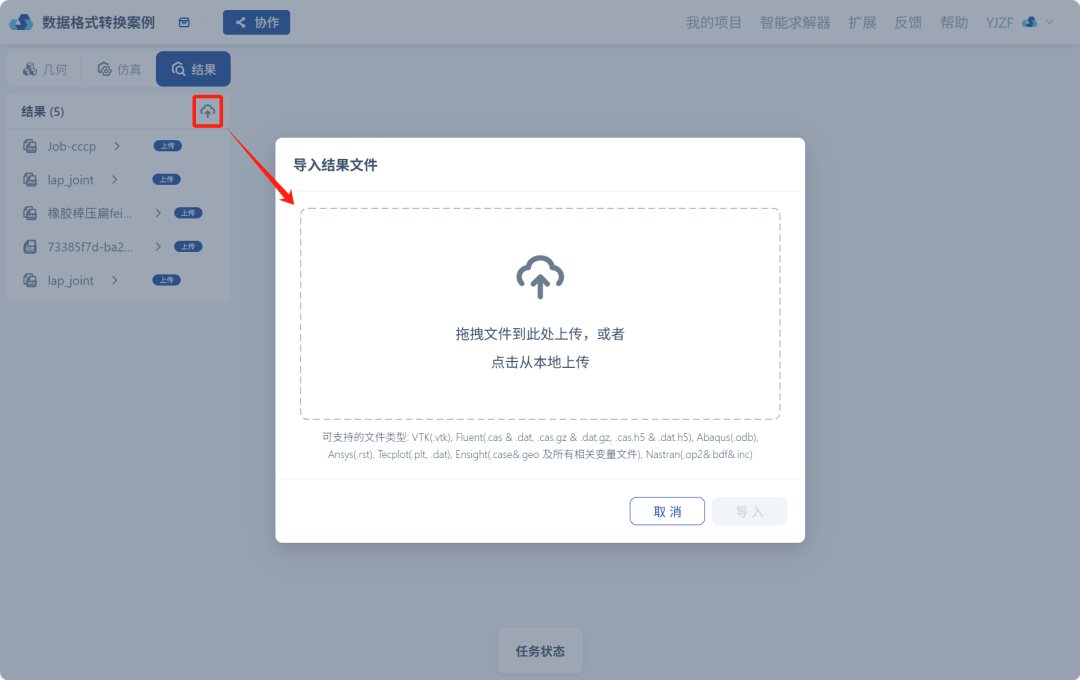Expand the 73385f7d-ba2 result chevron
Viewport: 1080px width, 680px height.
pyautogui.click(x=158, y=247)
